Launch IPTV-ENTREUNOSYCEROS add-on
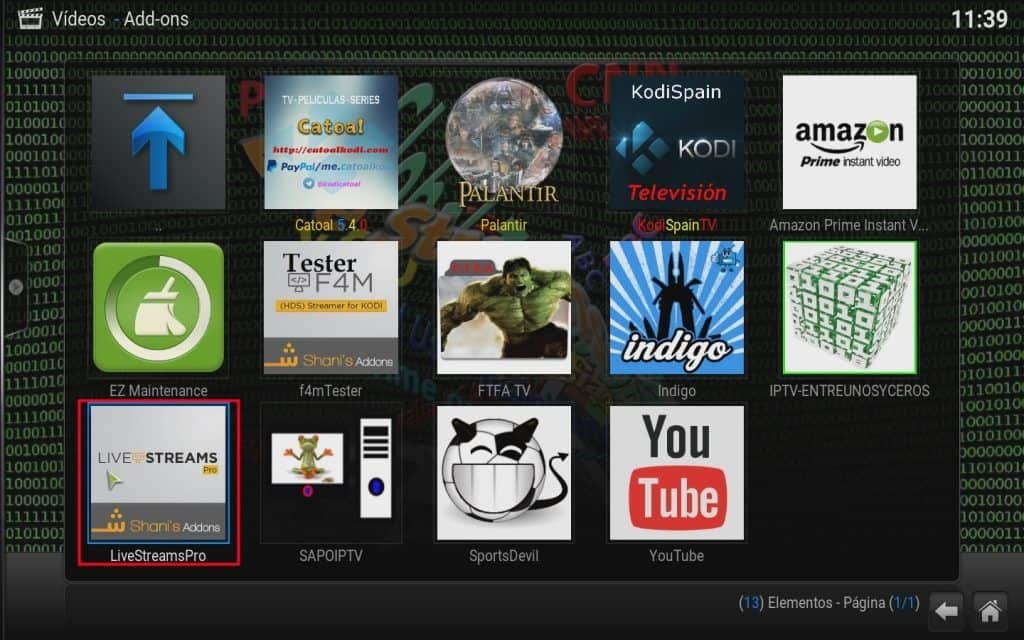Viewport: 1024px width, 640px height. 849,306
